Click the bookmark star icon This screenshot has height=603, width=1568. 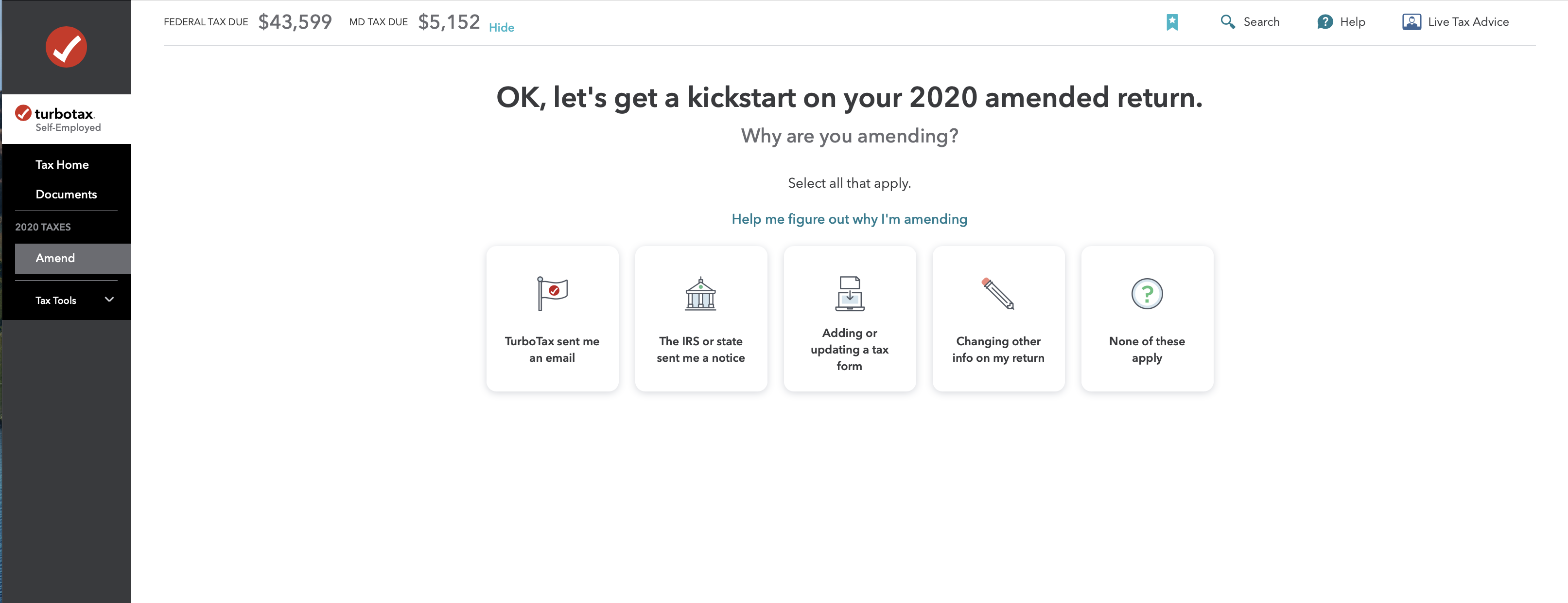(1172, 22)
